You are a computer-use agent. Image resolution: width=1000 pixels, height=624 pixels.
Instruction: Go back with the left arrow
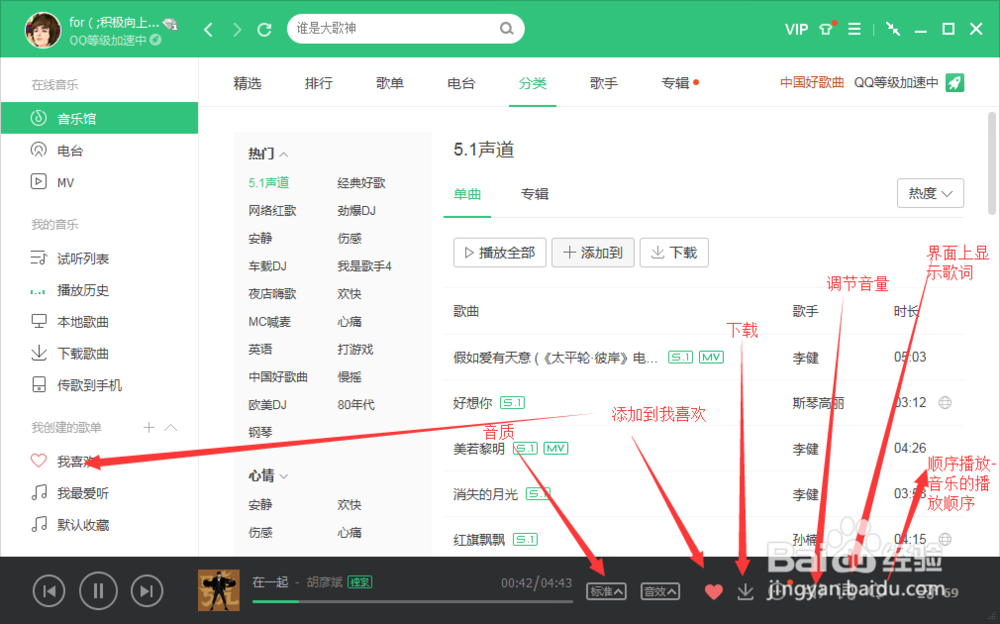click(208, 29)
